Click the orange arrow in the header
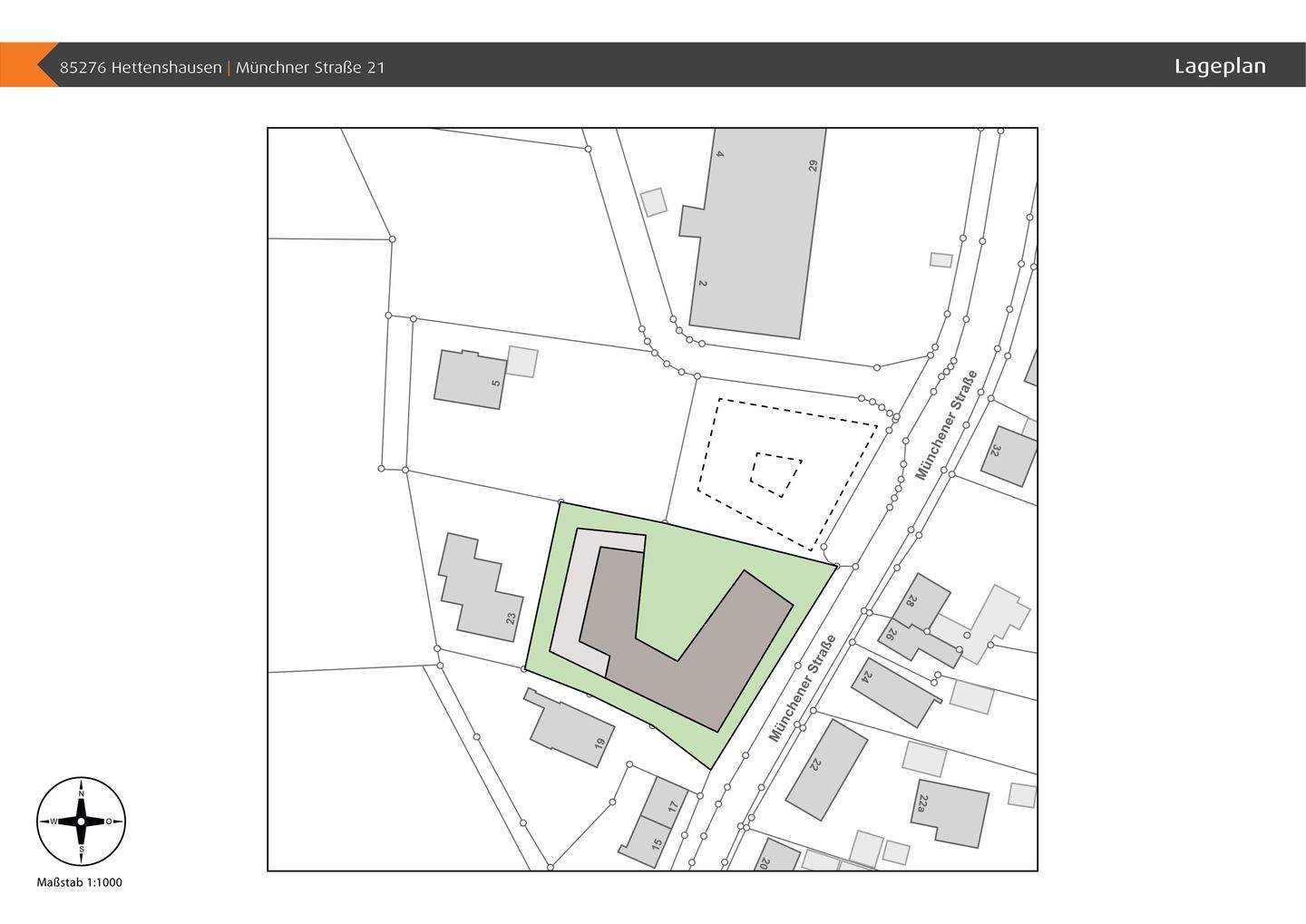The height and width of the screenshot is (924, 1306). click(27, 65)
